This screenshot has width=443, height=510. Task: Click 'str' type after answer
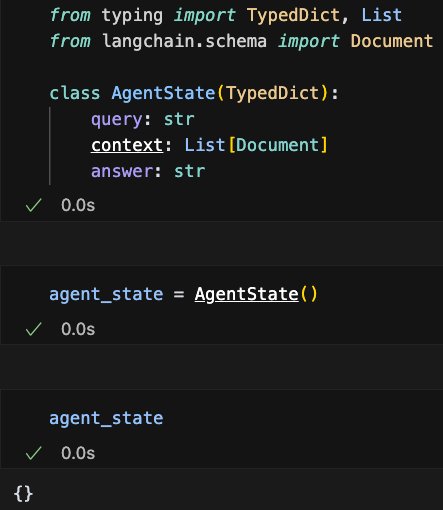189,172
